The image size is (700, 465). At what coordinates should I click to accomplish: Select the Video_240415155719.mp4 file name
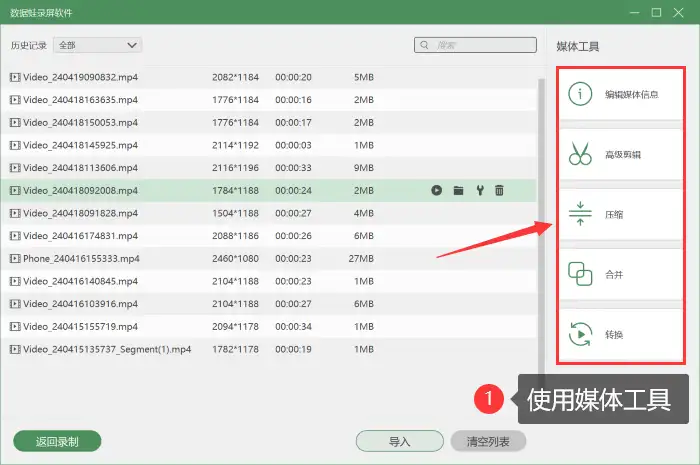(80, 327)
